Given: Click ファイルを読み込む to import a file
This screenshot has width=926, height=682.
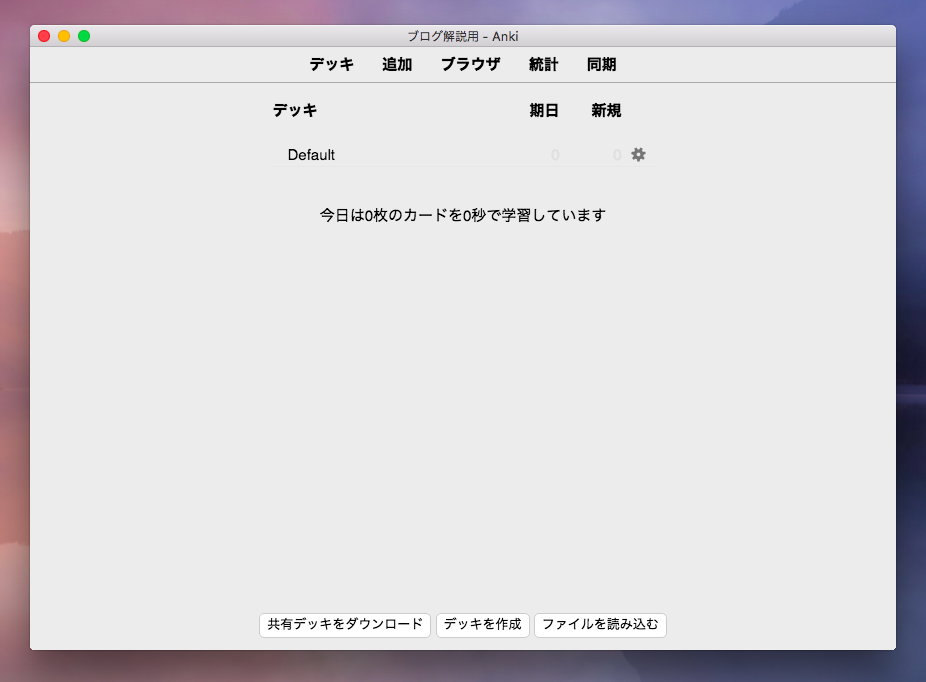Looking at the screenshot, I should [600, 625].
